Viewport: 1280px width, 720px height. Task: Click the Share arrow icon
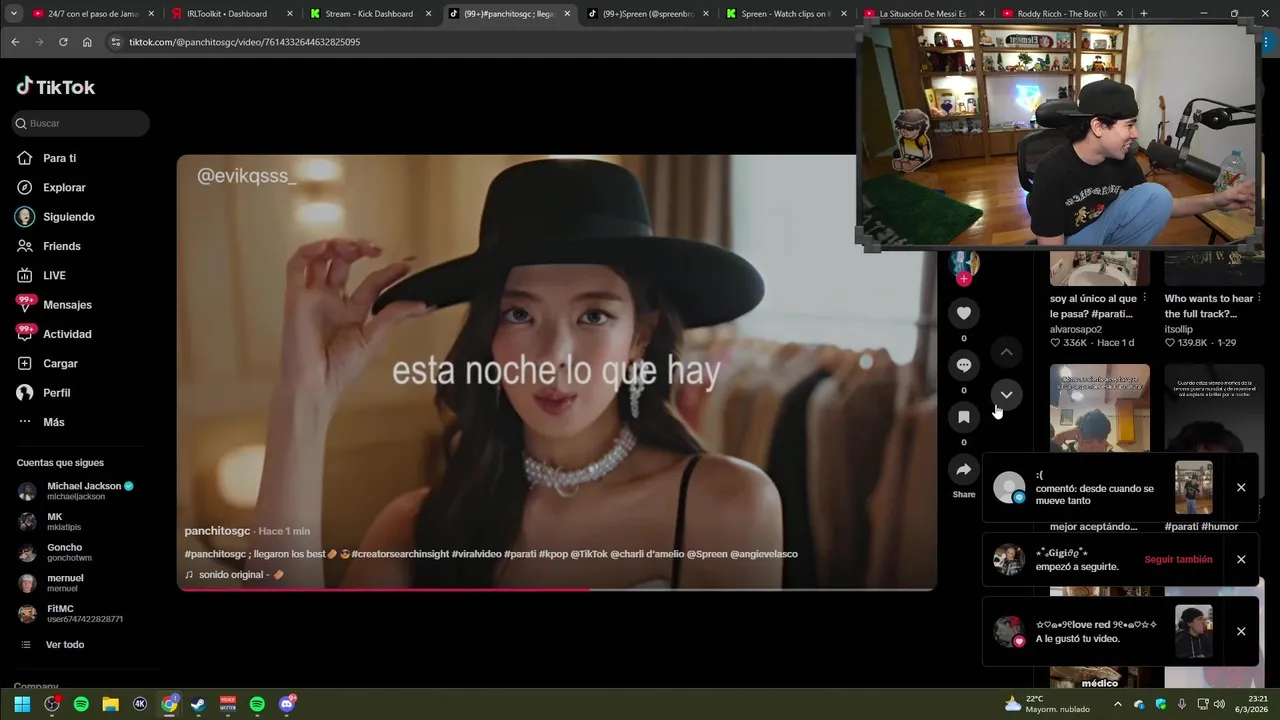[x=964, y=469]
